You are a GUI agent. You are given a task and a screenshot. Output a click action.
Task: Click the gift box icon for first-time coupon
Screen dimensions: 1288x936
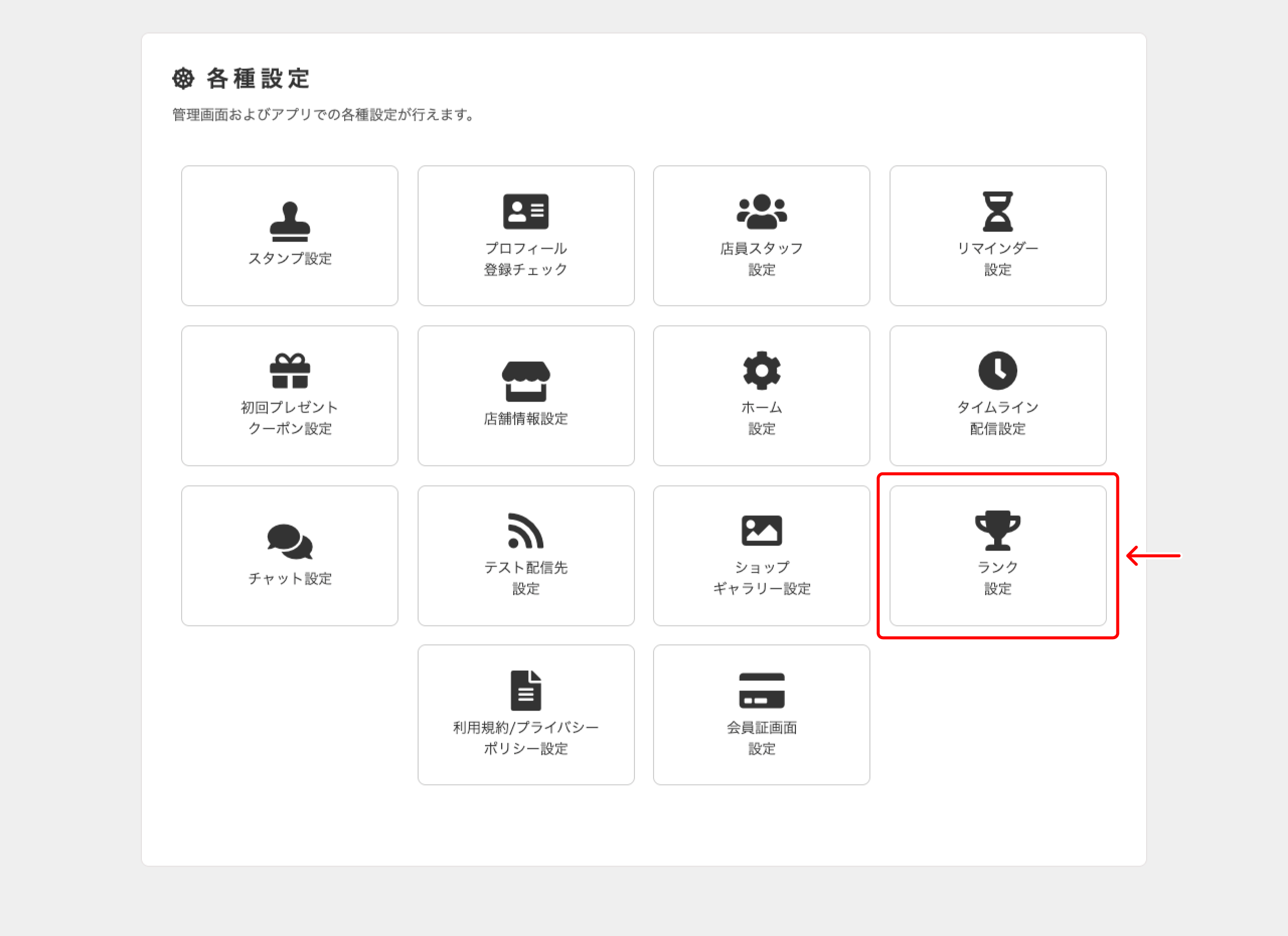pos(290,371)
